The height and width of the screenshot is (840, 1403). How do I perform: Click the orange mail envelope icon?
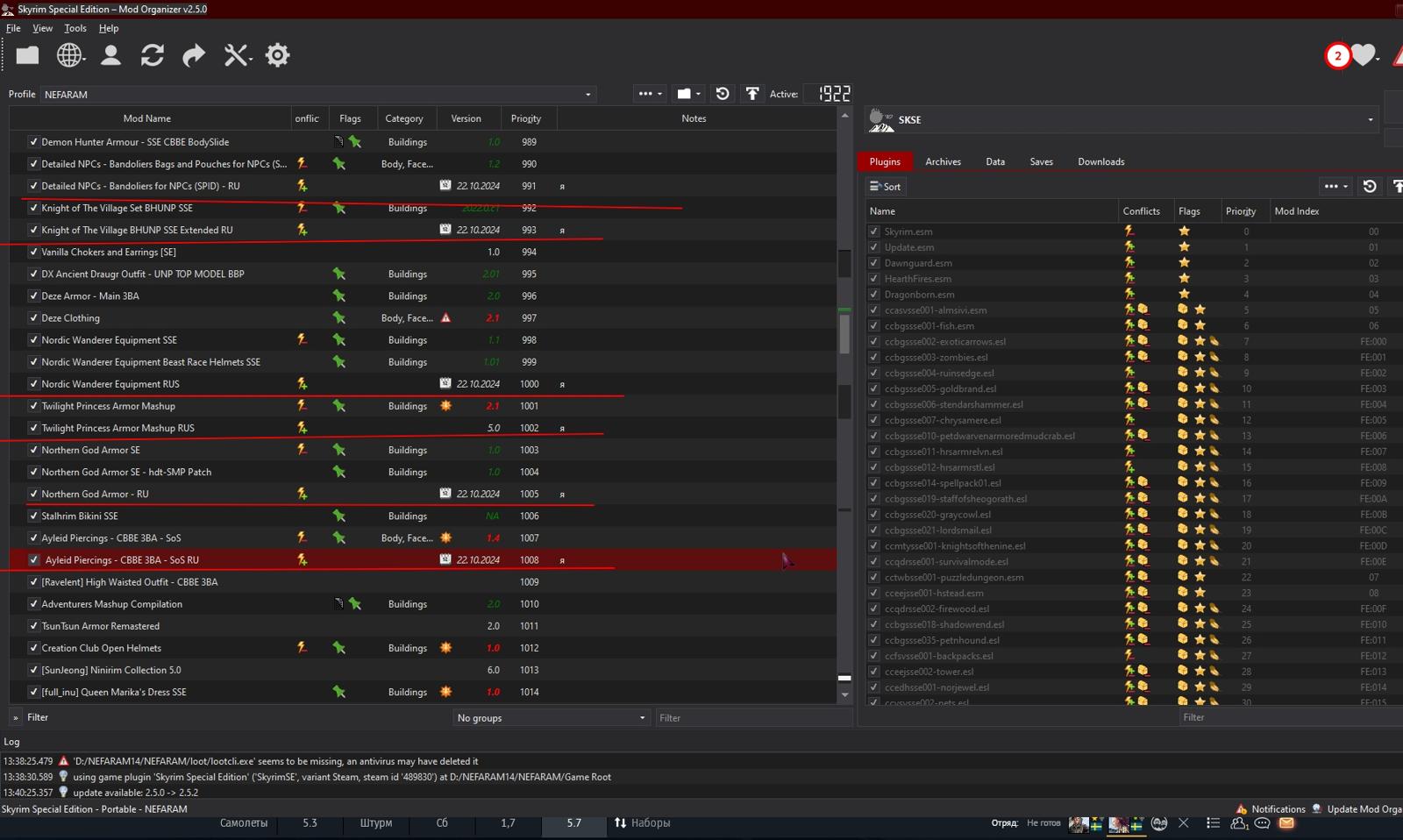pos(1286,823)
